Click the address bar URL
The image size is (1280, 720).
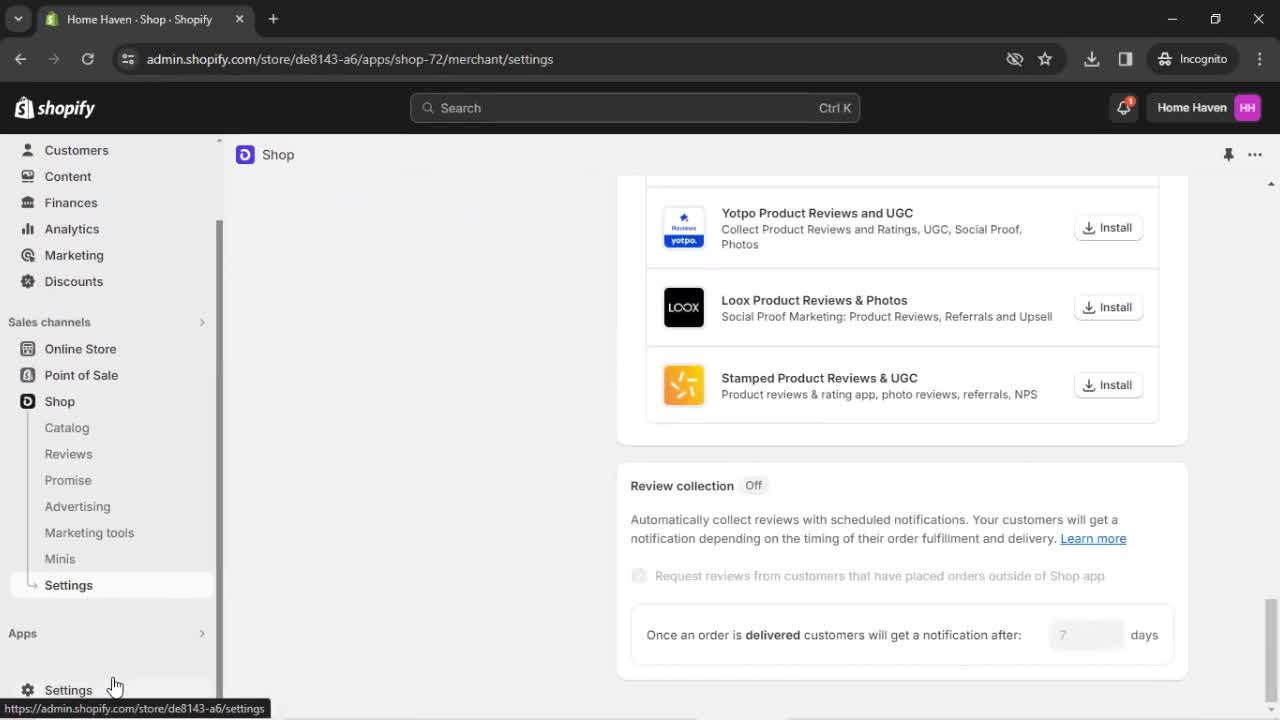[x=350, y=59]
